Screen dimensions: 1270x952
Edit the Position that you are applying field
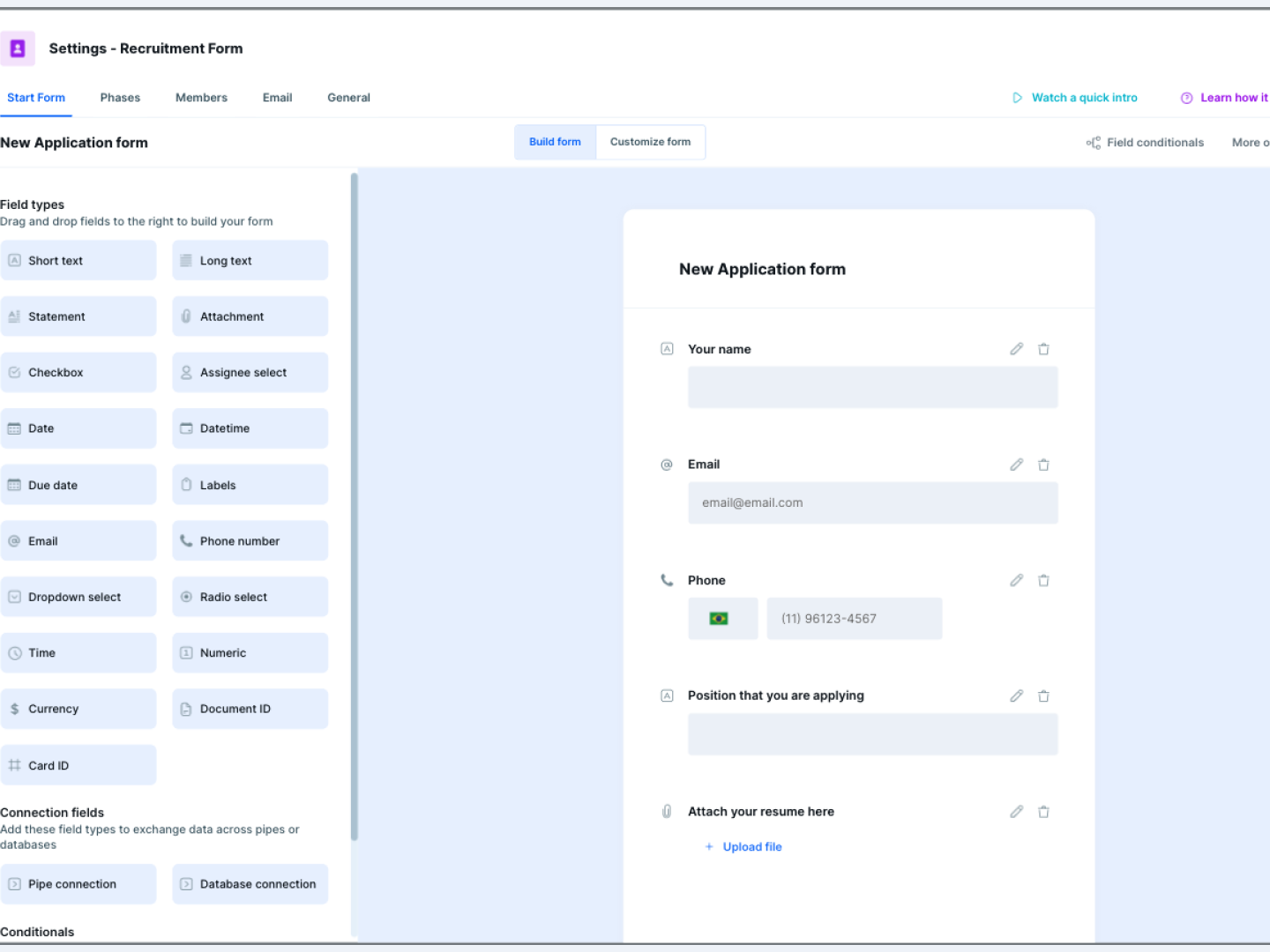pos(1016,696)
